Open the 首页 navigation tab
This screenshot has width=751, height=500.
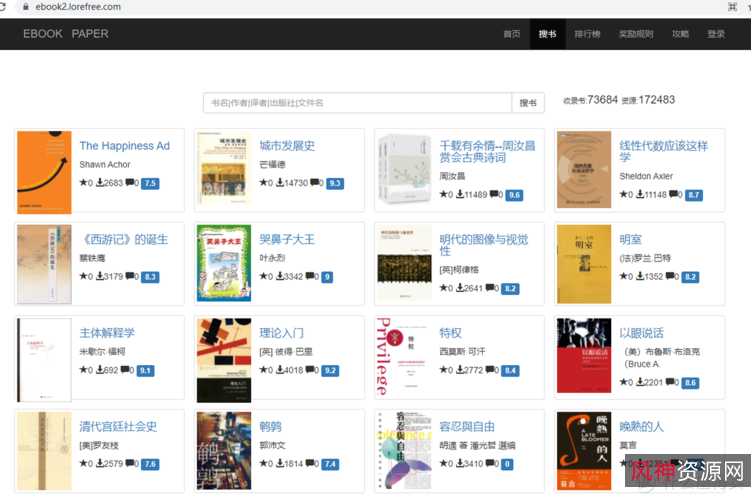(x=511, y=34)
